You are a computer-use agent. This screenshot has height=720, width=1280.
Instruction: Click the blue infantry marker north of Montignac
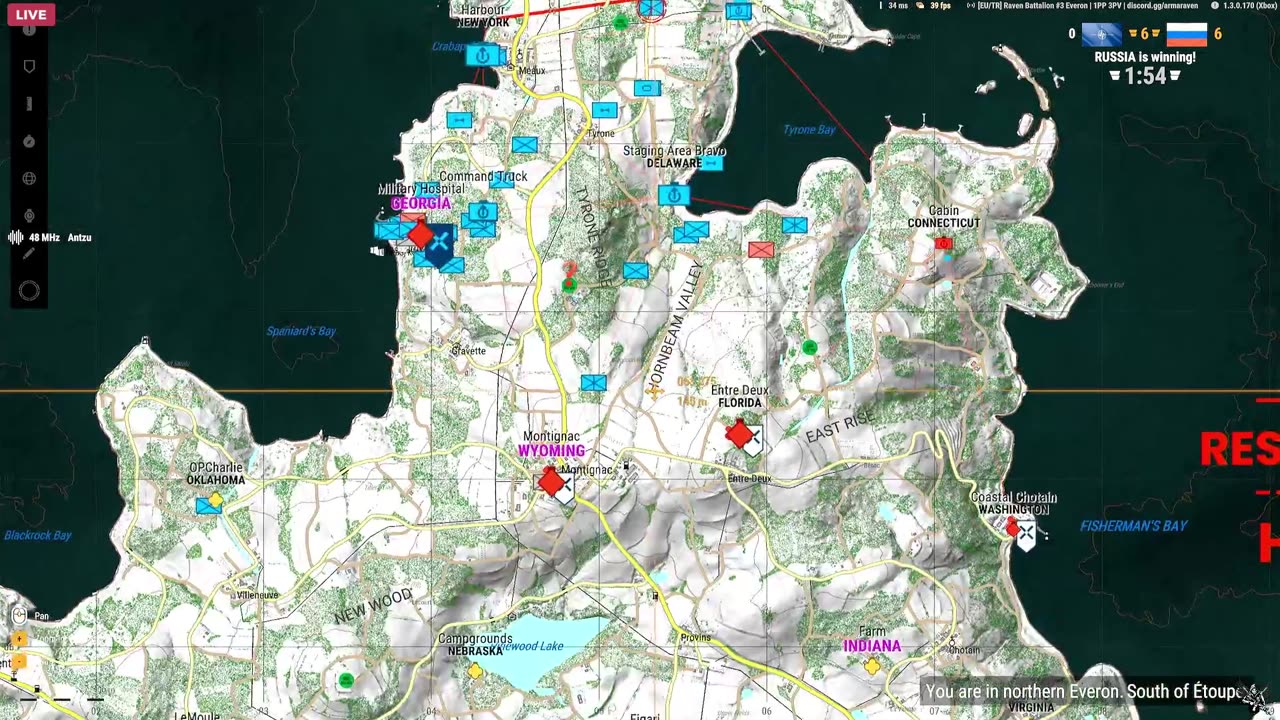[x=594, y=382]
